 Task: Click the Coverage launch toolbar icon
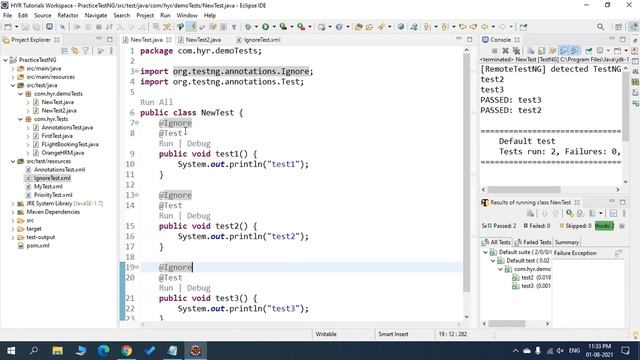click(283, 27)
